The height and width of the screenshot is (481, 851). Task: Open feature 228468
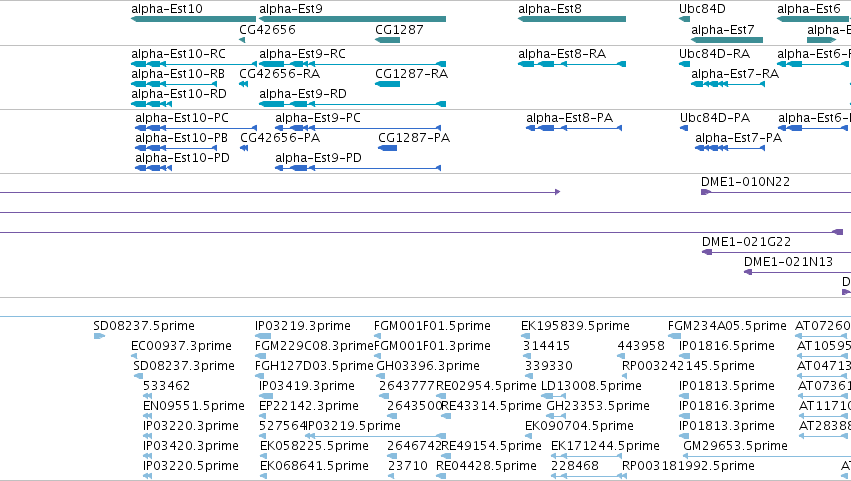click(589, 476)
